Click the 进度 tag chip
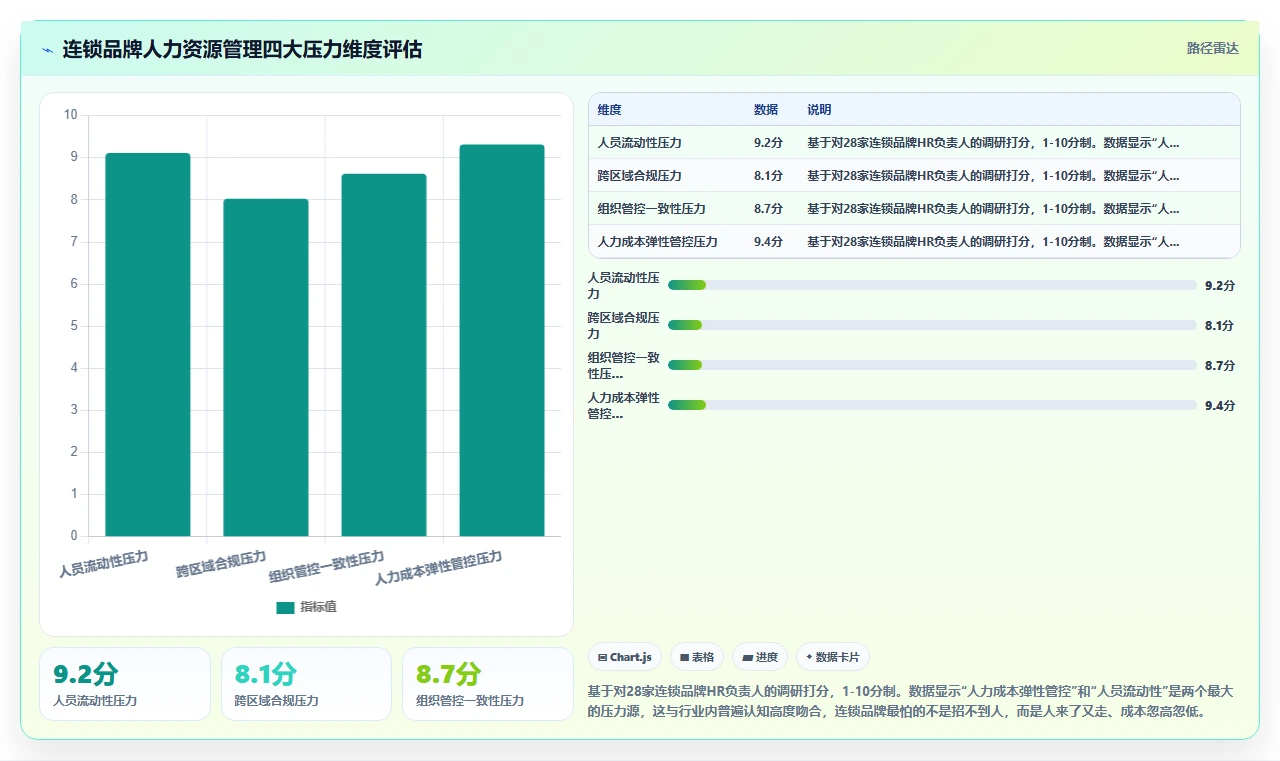Viewport: 1280px width, 761px height. (x=760, y=657)
